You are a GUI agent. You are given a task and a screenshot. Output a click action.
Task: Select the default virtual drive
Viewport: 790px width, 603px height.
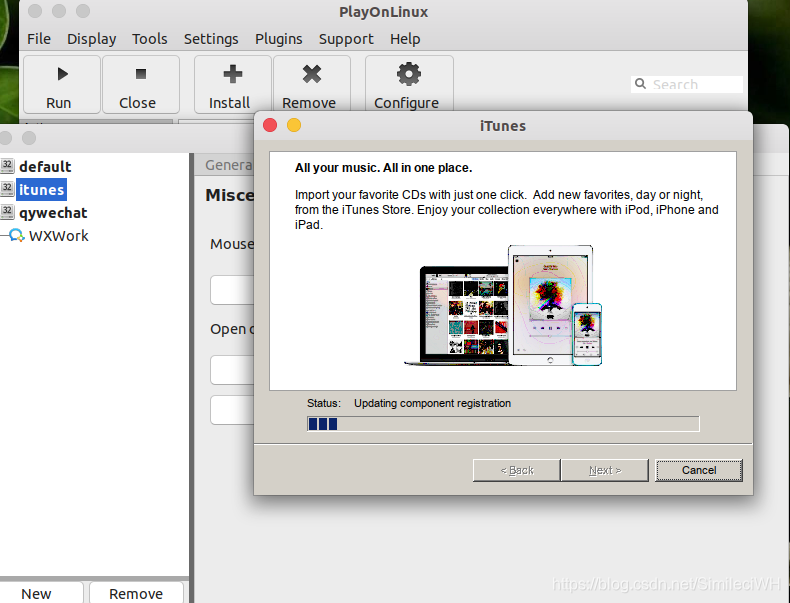pos(45,166)
